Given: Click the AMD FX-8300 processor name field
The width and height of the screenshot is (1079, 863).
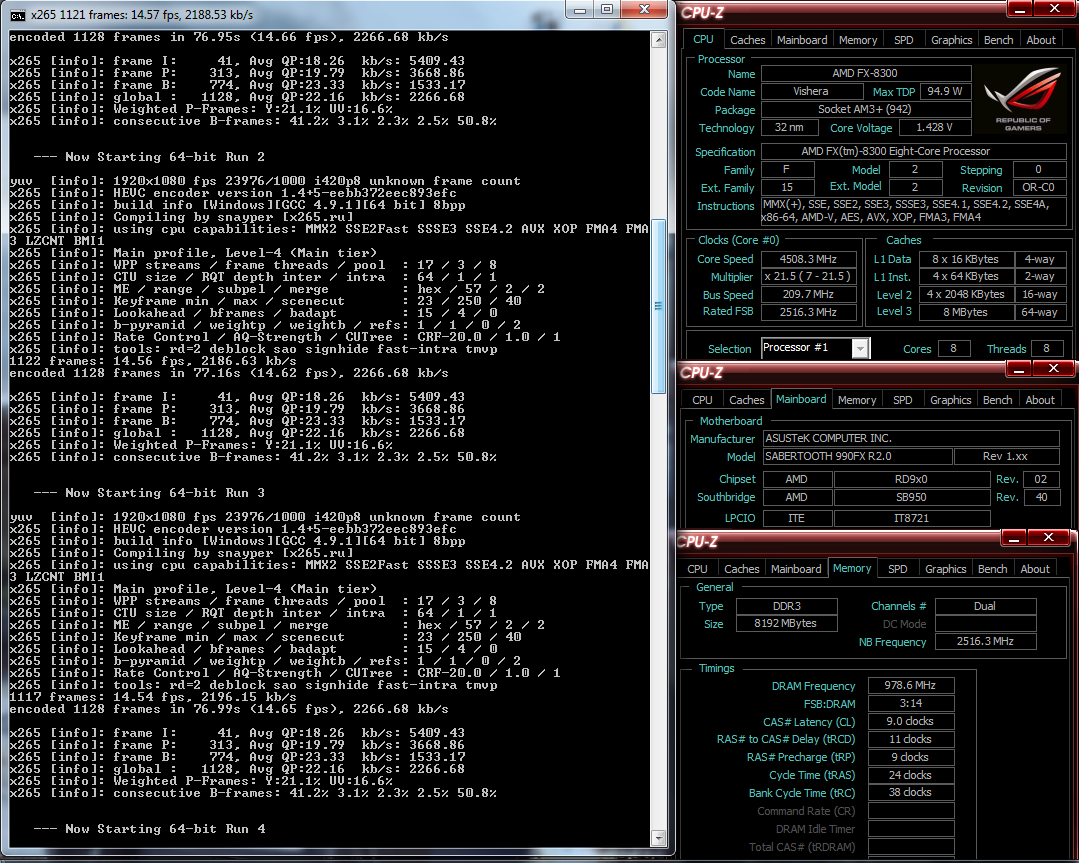Looking at the screenshot, I should tap(865, 74).
